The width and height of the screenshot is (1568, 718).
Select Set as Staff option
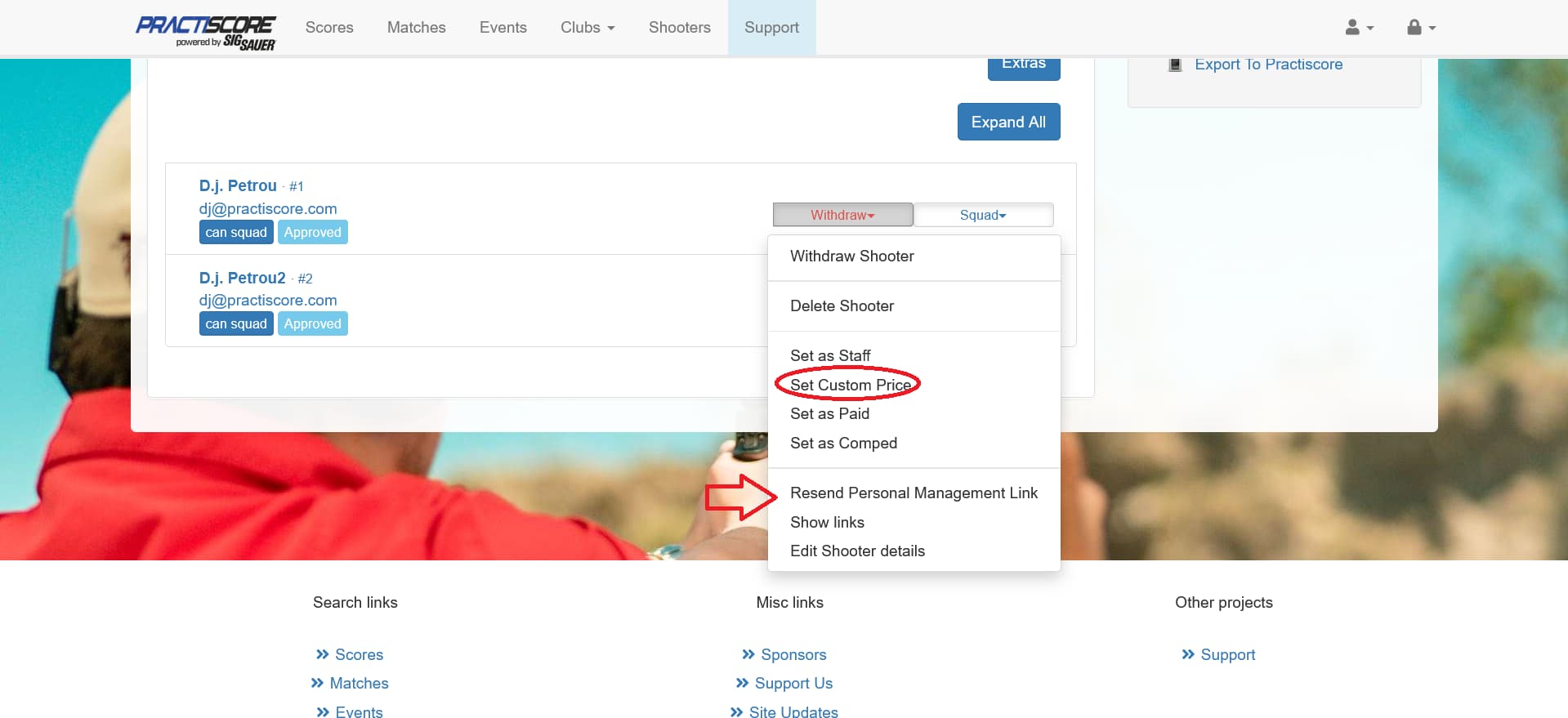914,356
